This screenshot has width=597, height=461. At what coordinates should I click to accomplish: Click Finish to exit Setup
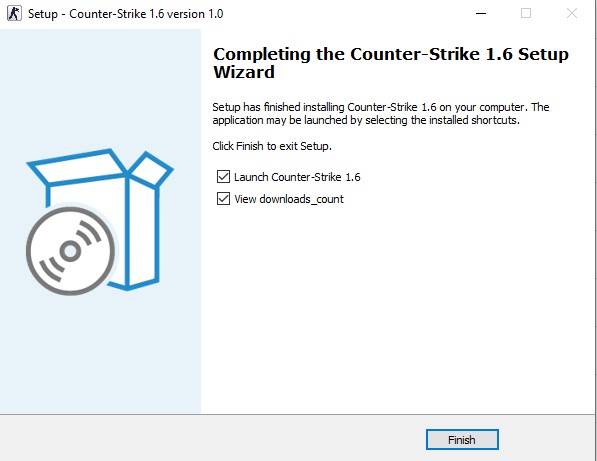tap(462, 440)
